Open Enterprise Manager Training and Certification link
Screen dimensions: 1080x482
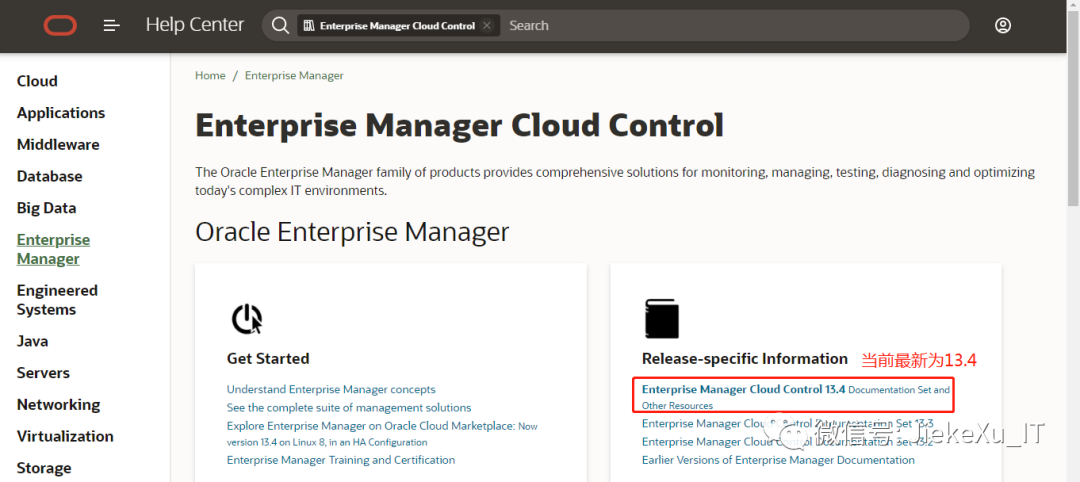click(x=341, y=460)
